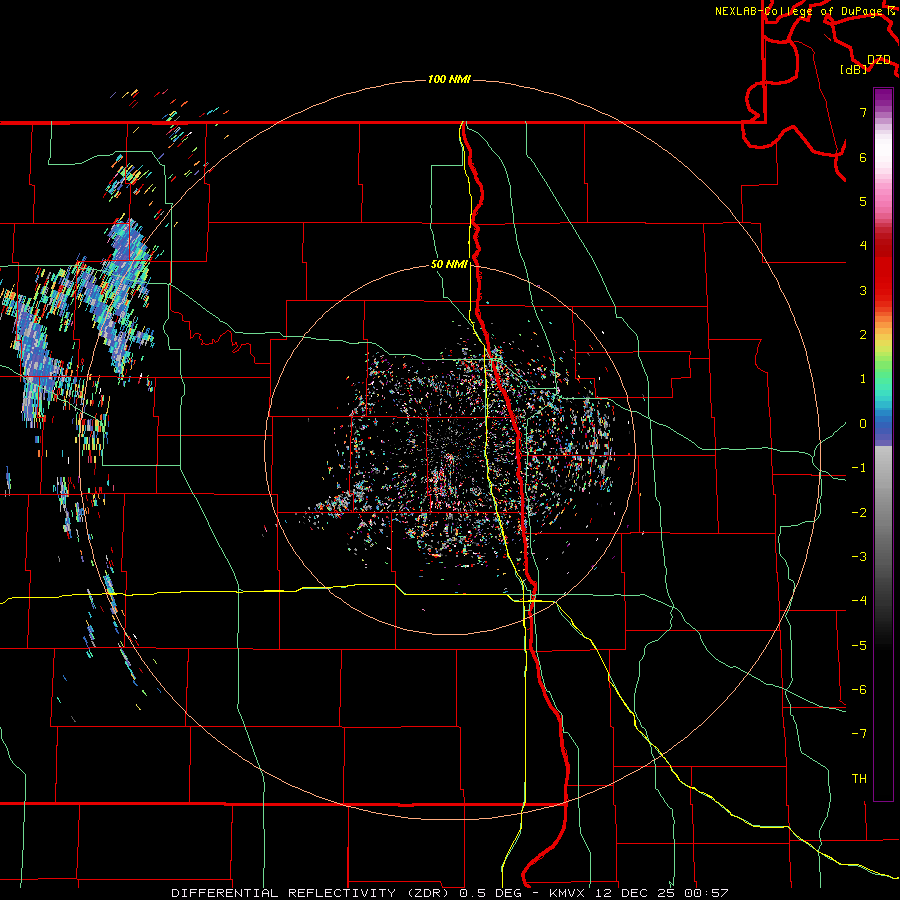Click the -2 tick label on color scale
The height and width of the screenshot is (900, 900).
pos(859,513)
